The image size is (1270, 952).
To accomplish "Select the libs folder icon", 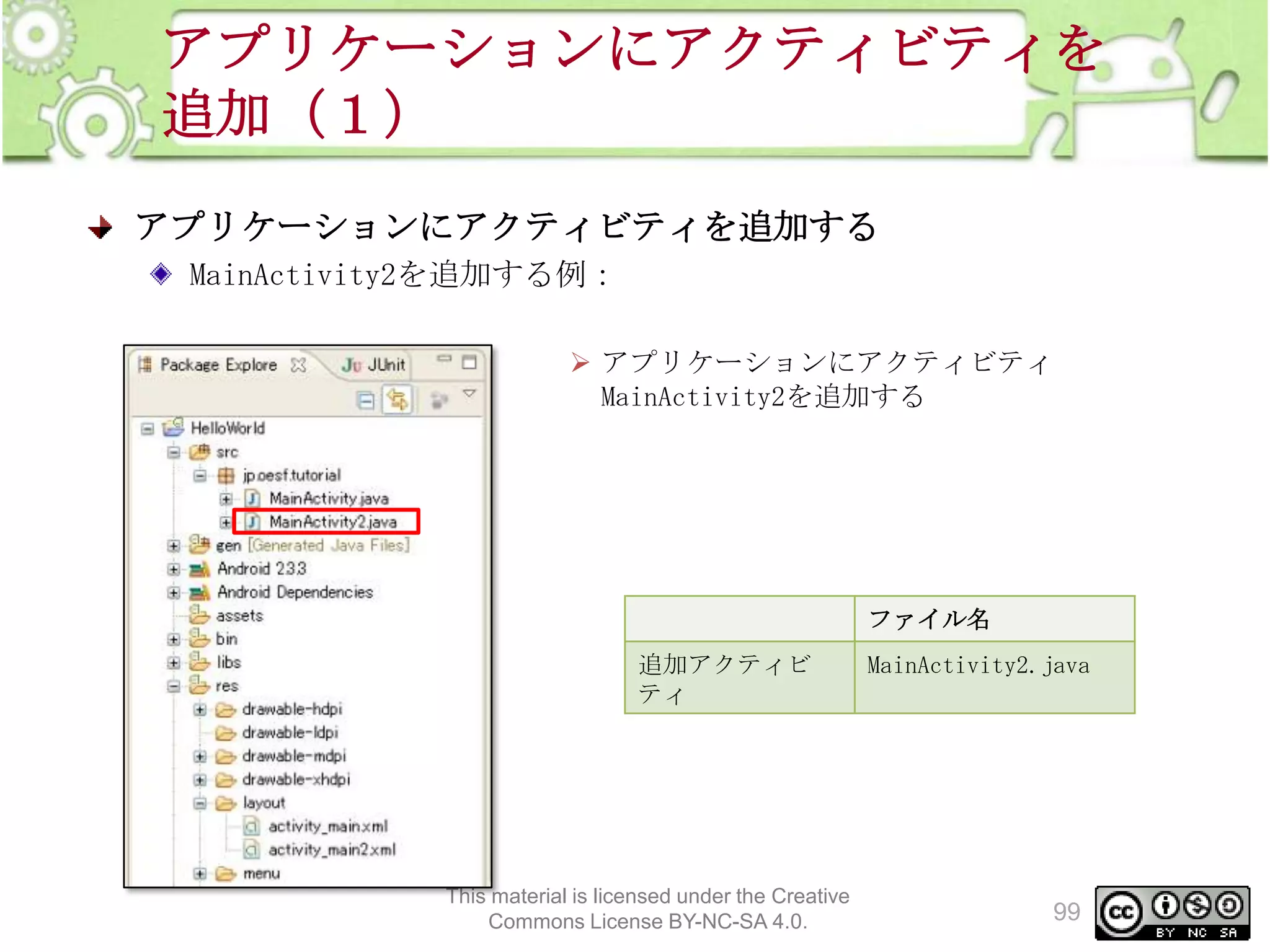I will coord(200,661).
